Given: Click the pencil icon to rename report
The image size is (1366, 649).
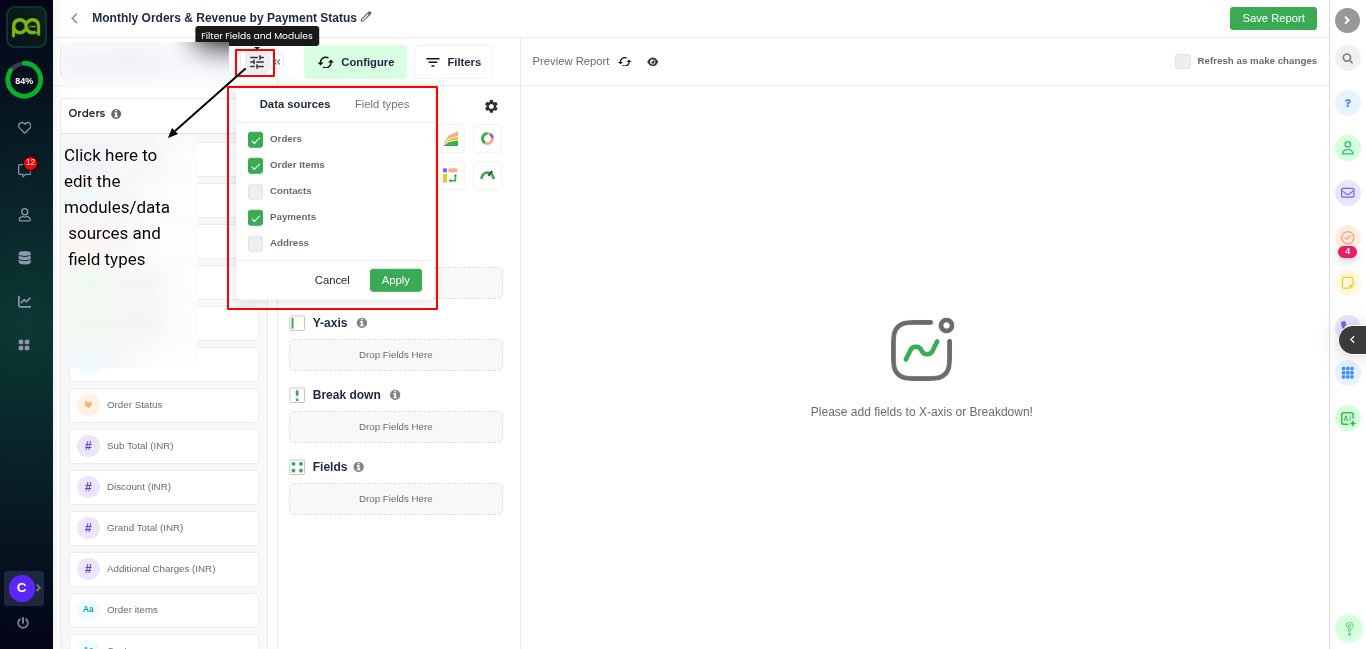Looking at the screenshot, I should [x=366, y=17].
